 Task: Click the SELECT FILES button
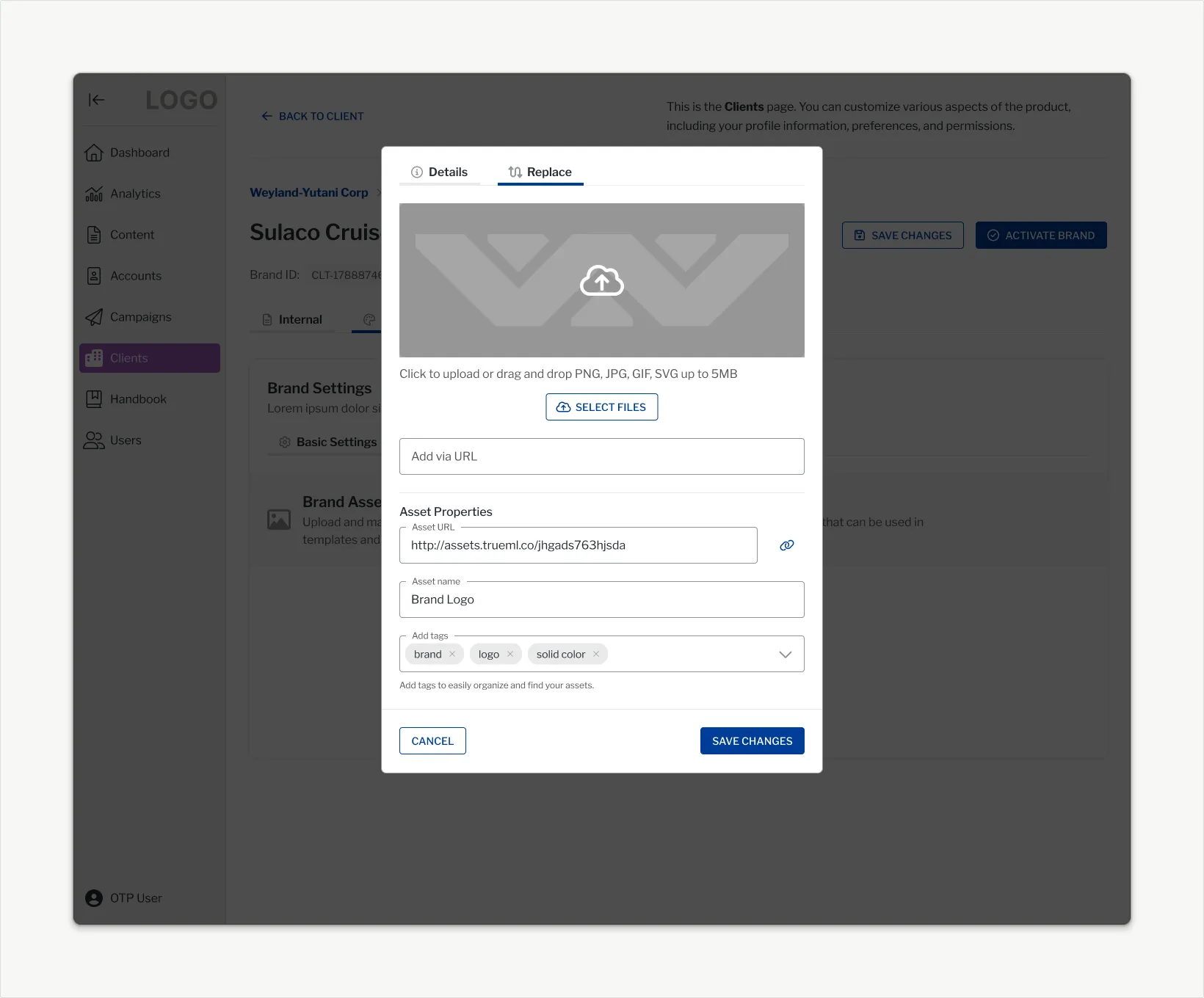tap(602, 407)
